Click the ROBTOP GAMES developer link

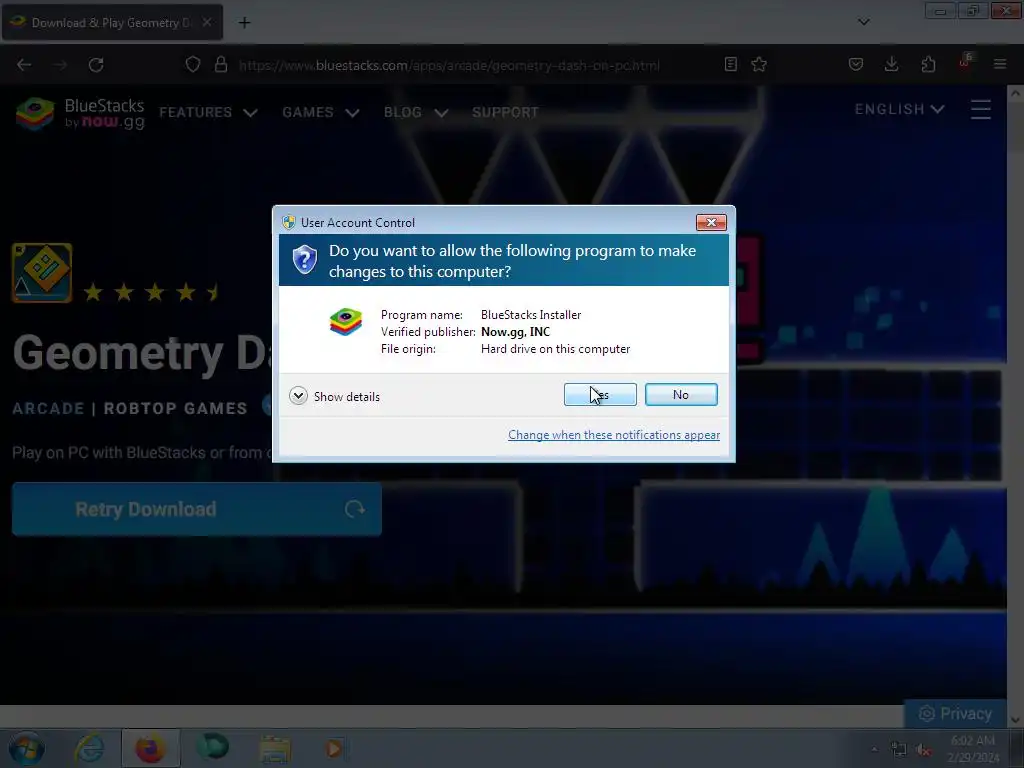click(175, 409)
